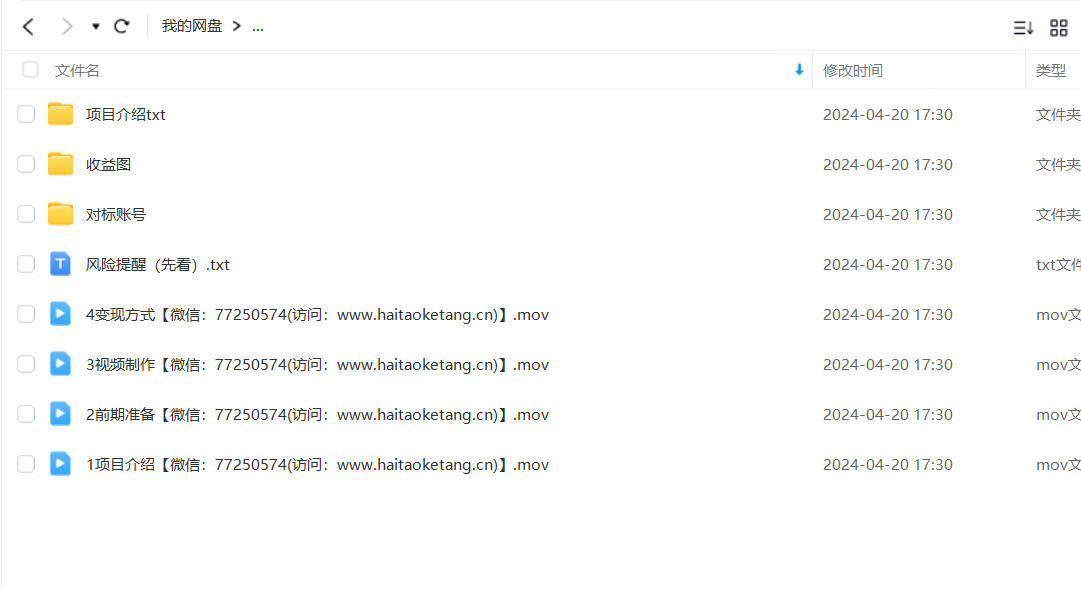Screen dimensions: 1081x589
Task: Check the box for 项目介绍txt folder
Action: [26, 114]
